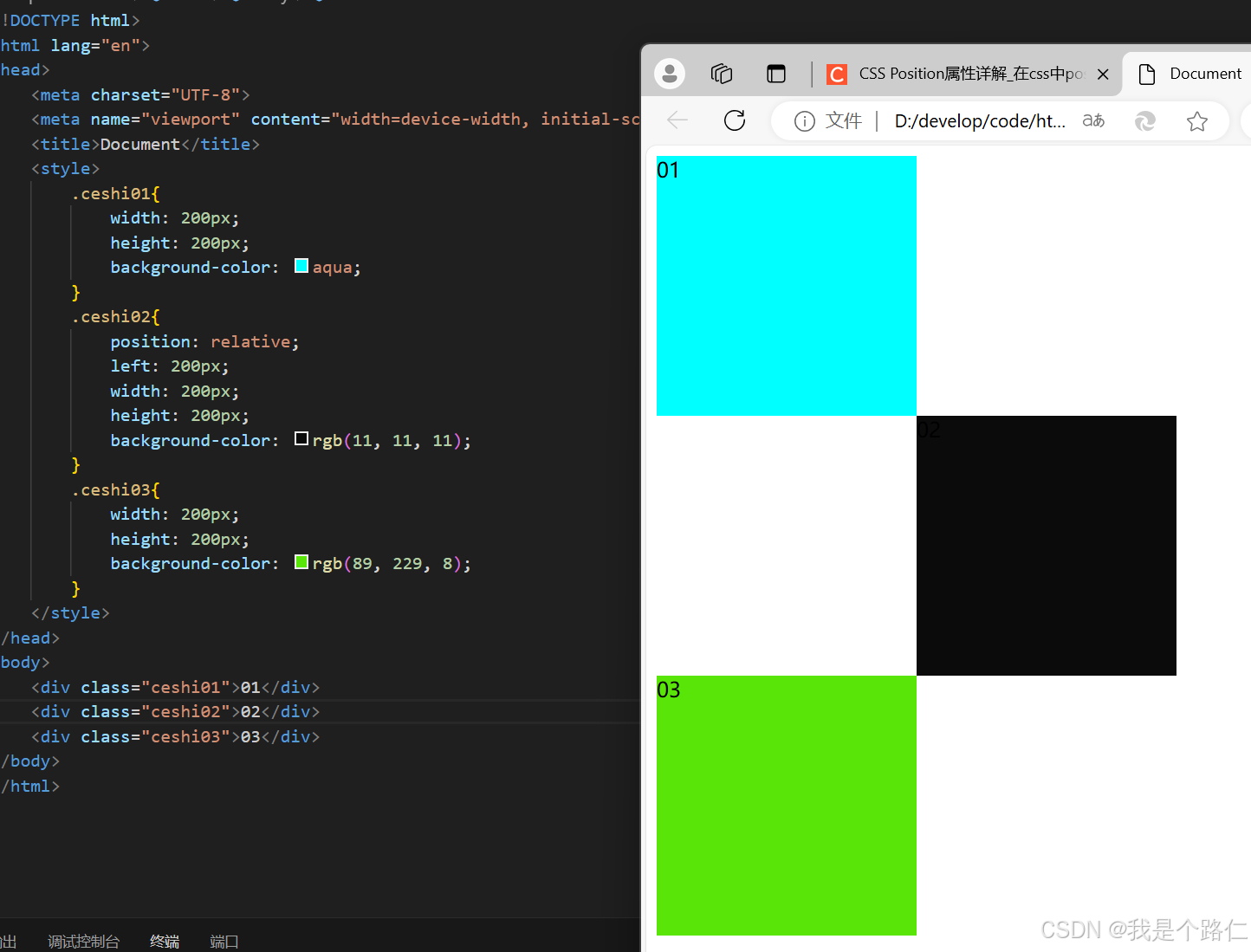Image resolution: width=1251 pixels, height=952 pixels.
Task: Click the split screen icon in Edge toolbar
Action: pyautogui.click(x=775, y=74)
